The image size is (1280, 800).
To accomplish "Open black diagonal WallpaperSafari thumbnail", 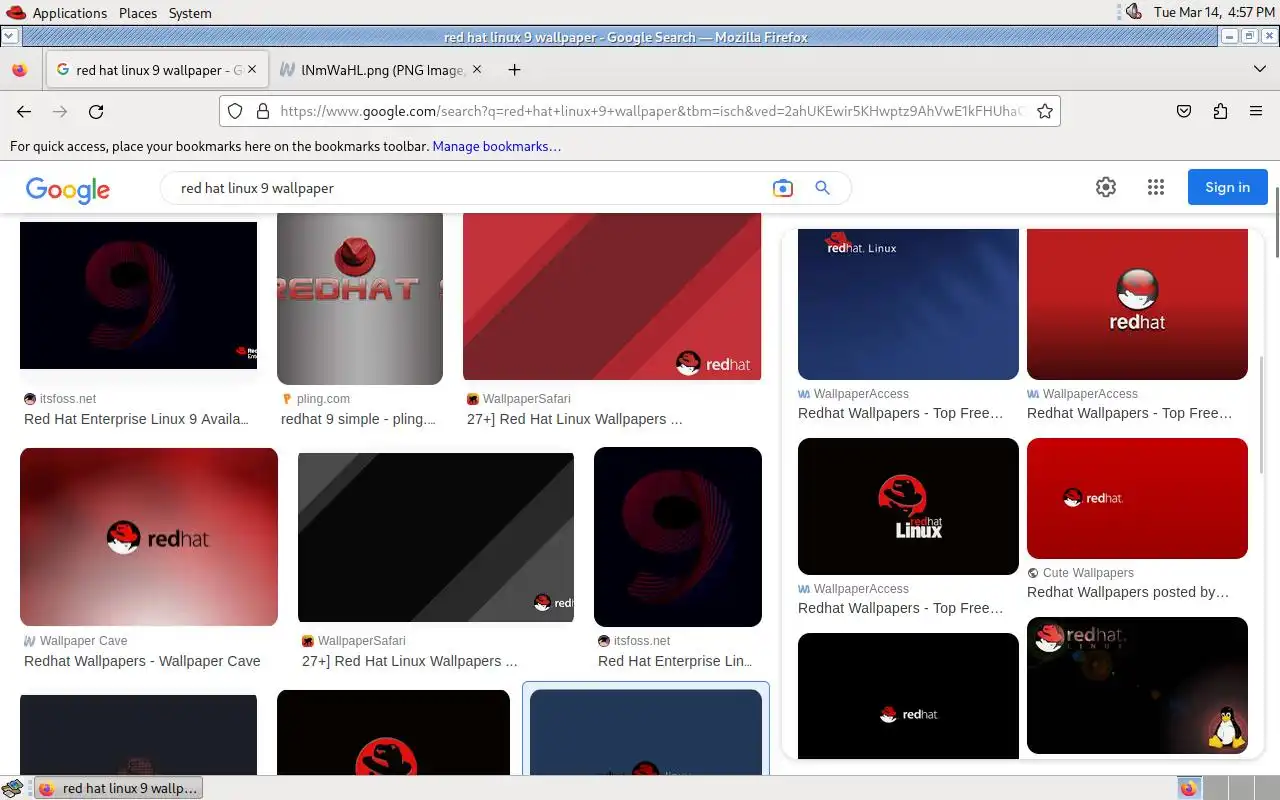I will (x=436, y=538).
